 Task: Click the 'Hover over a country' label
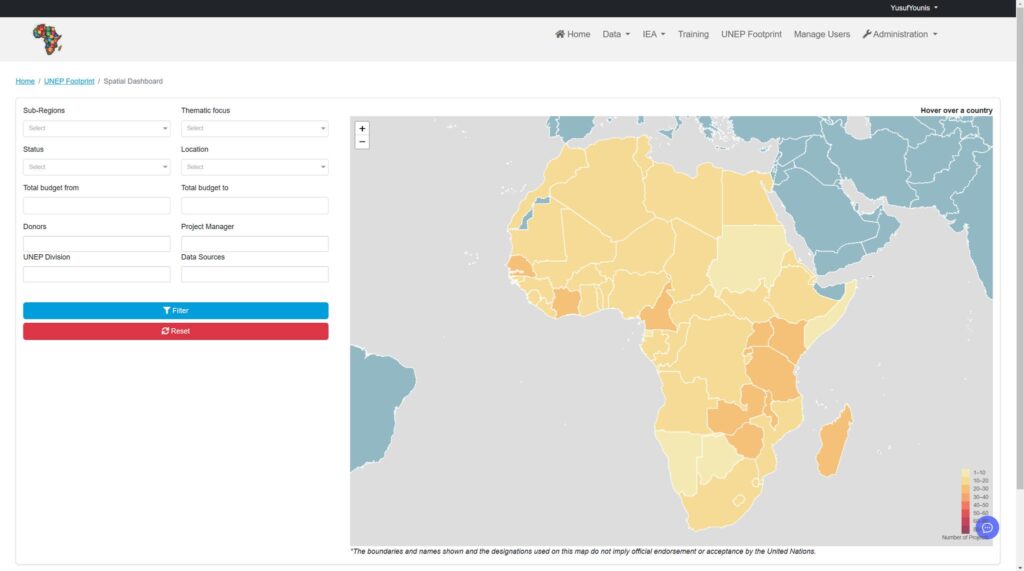[x=956, y=110]
